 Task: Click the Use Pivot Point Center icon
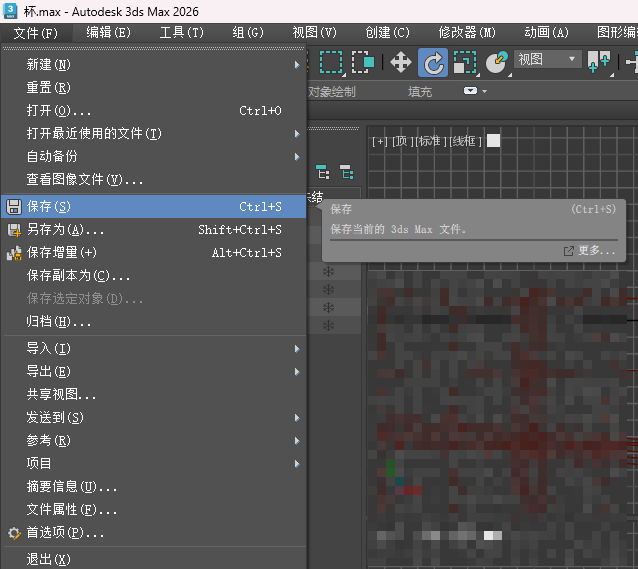(599, 62)
